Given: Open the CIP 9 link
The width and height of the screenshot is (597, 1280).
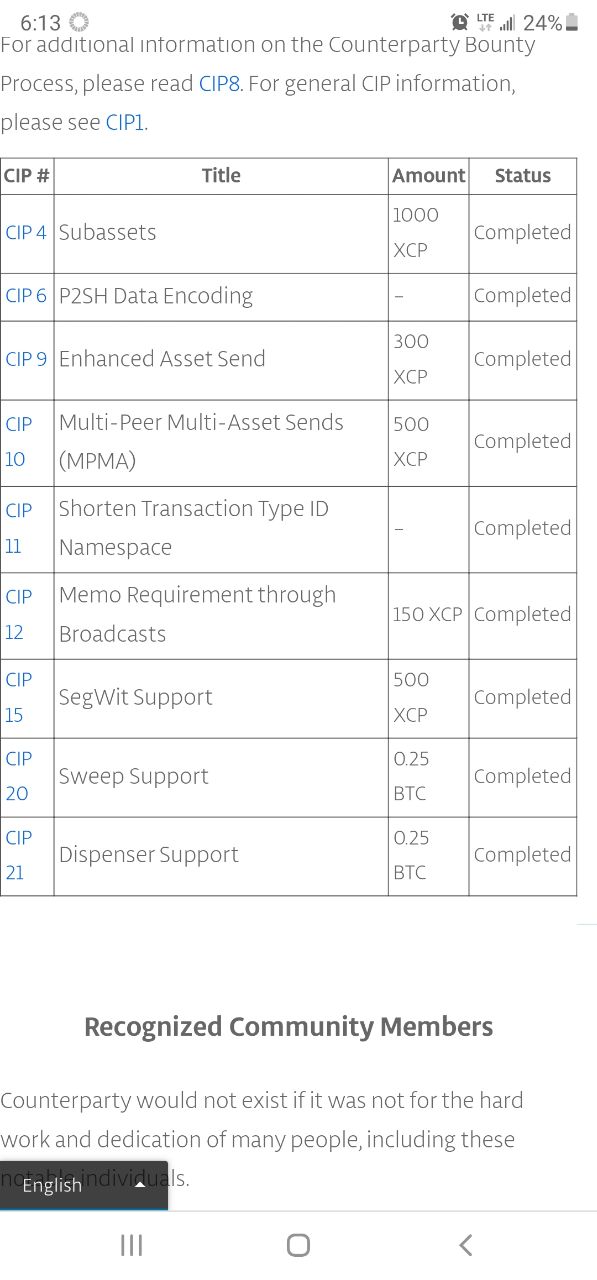Looking at the screenshot, I should (26, 359).
